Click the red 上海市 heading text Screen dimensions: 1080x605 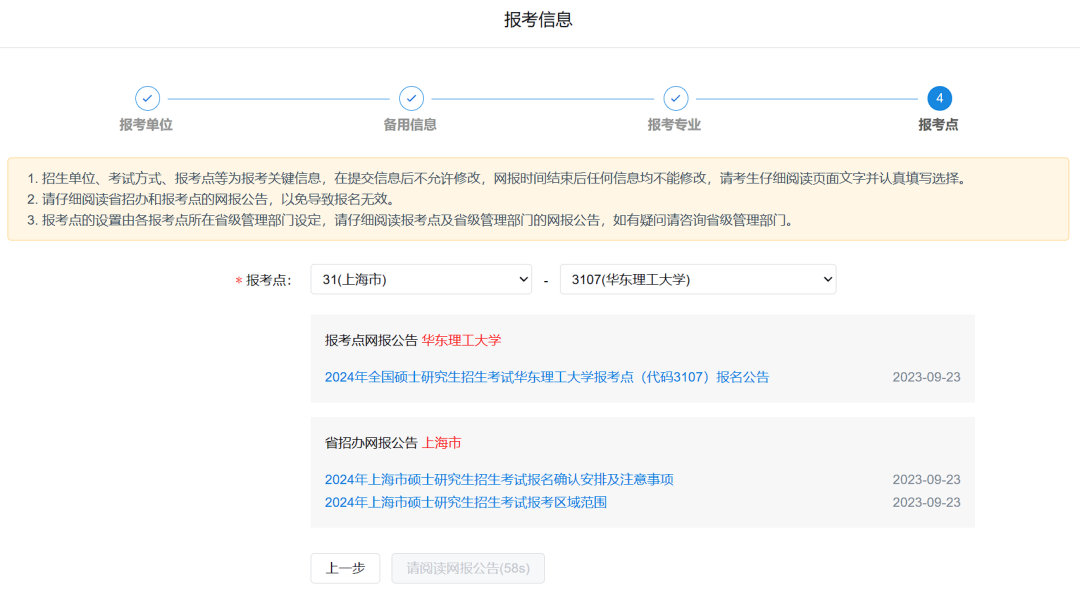(441, 443)
